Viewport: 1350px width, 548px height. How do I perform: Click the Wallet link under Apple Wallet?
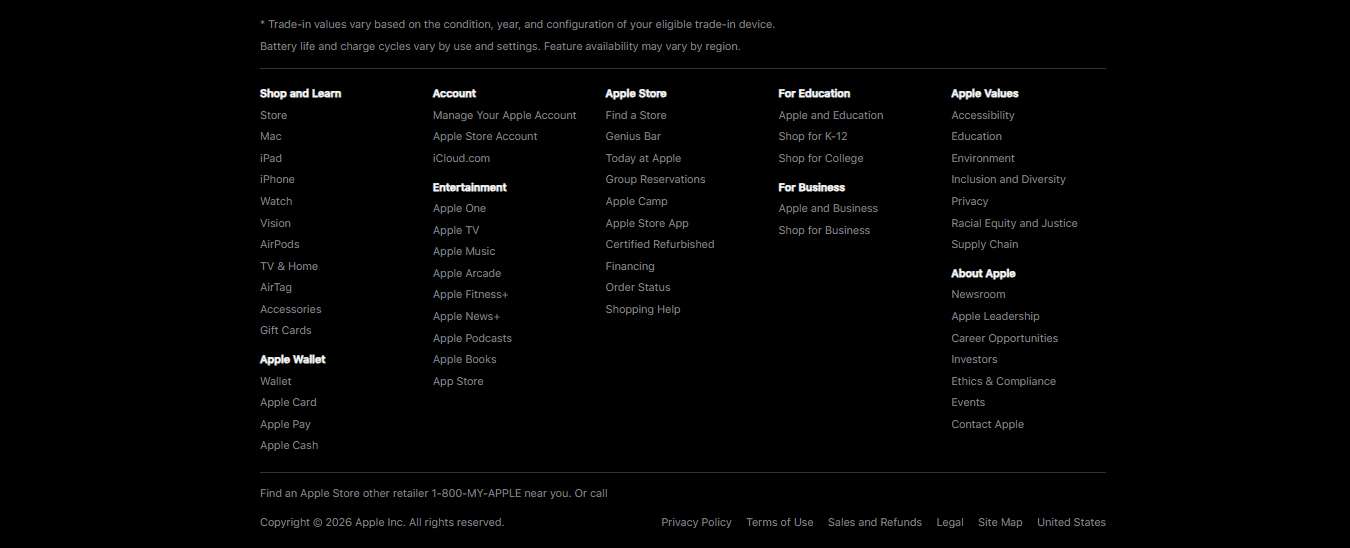click(x=275, y=381)
